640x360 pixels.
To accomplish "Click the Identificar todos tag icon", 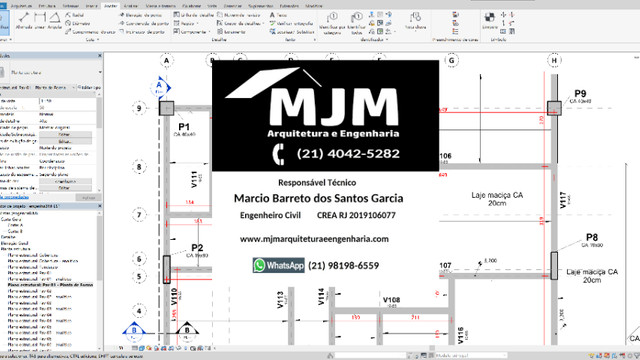I will (356, 23).
